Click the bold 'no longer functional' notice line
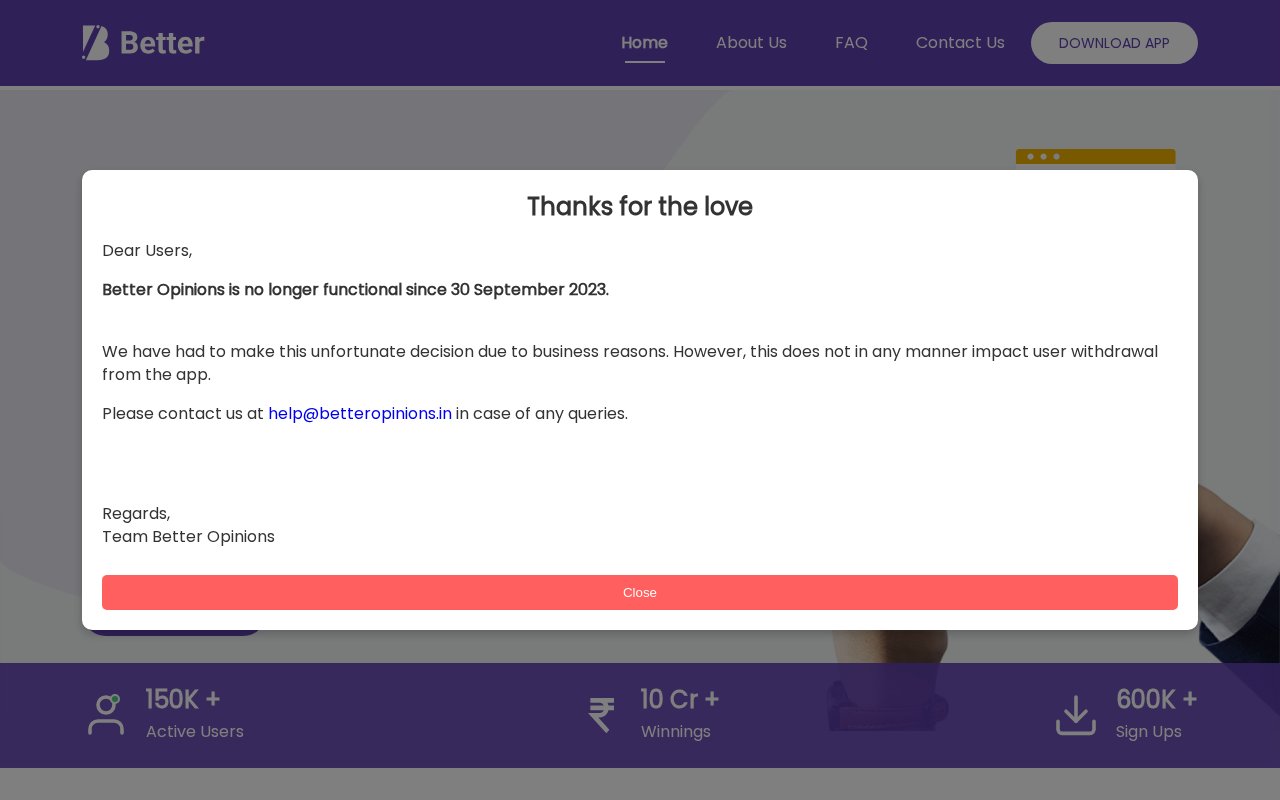Image resolution: width=1280 pixels, height=800 pixels. 355,289
